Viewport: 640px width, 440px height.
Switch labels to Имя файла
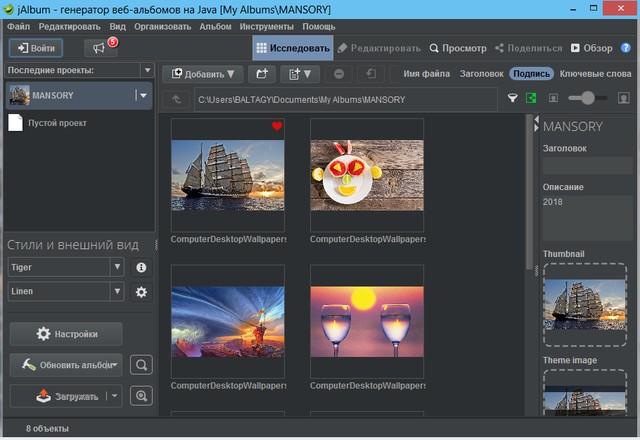(x=426, y=74)
